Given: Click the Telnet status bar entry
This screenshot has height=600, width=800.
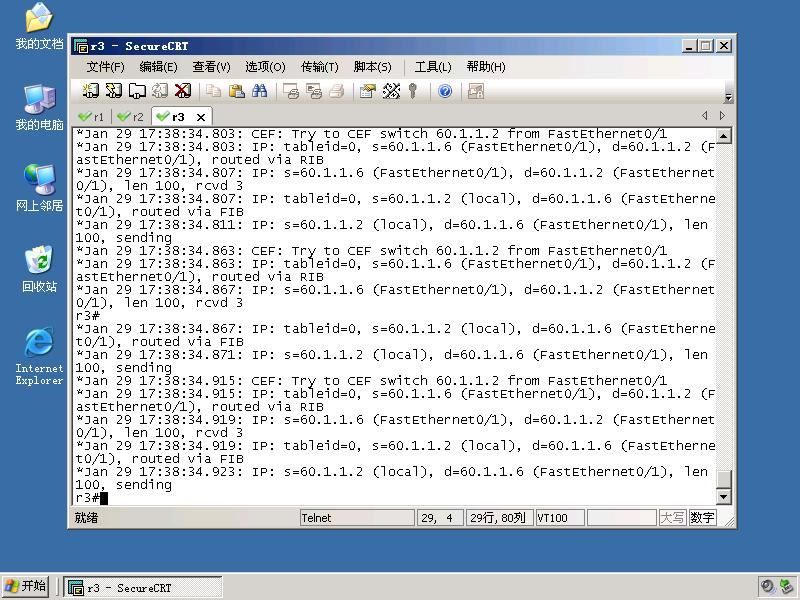Looking at the screenshot, I should [x=357, y=518].
